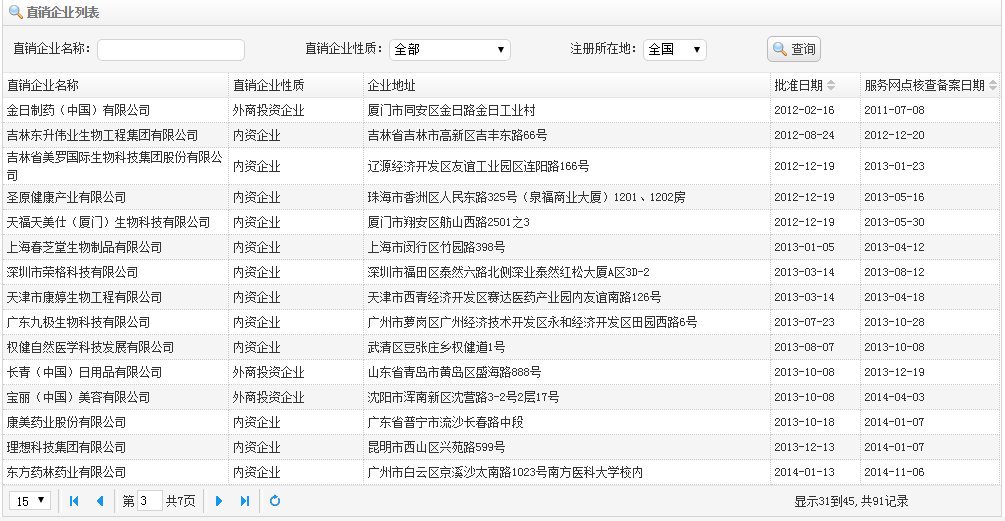
Task: Click filing date 2014-11-06
Action: [x=894, y=472]
